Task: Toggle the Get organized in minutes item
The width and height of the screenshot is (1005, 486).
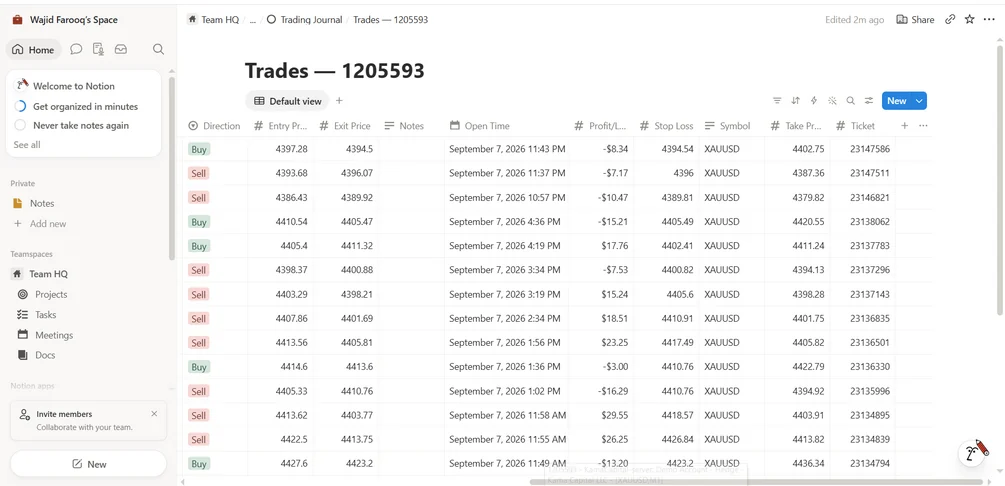Action: (21, 106)
